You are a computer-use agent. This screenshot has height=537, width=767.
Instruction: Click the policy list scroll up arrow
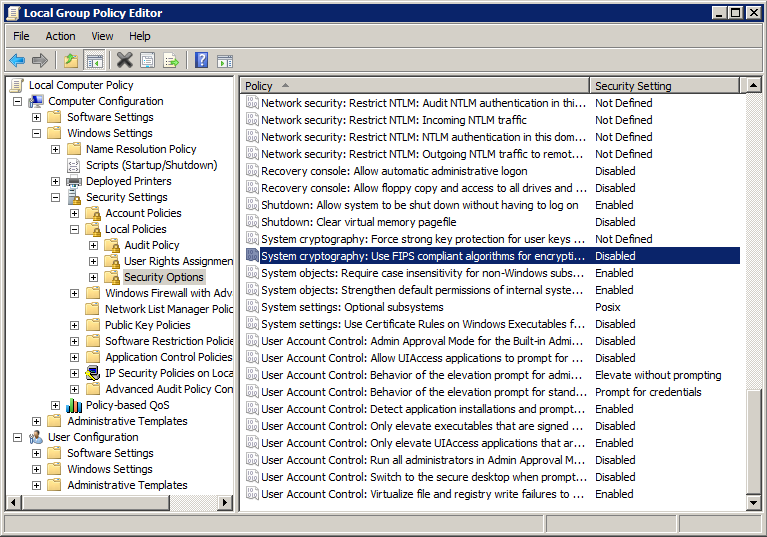[x=753, y=86]
